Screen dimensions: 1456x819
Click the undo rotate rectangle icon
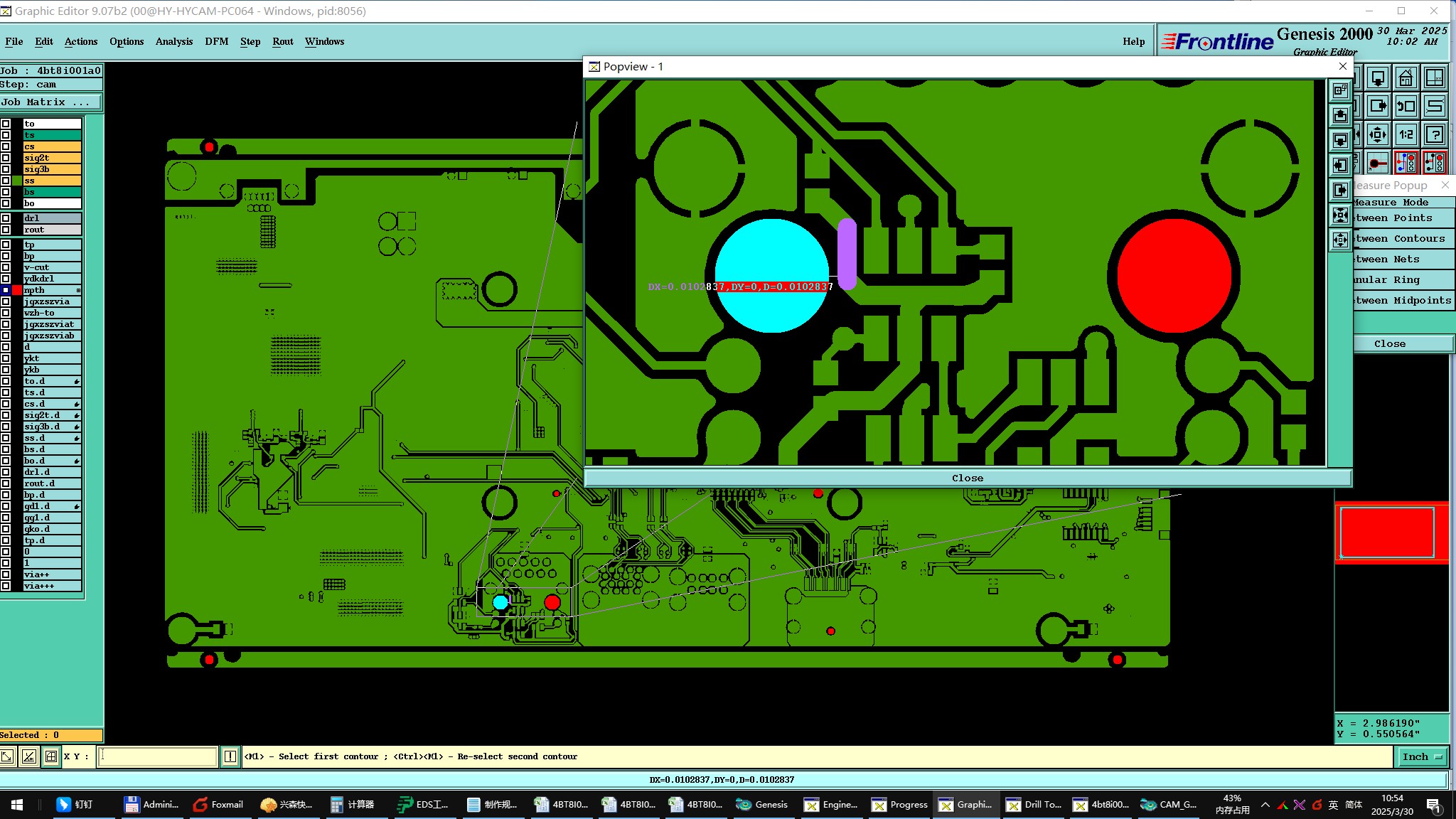coord(1406,107)
